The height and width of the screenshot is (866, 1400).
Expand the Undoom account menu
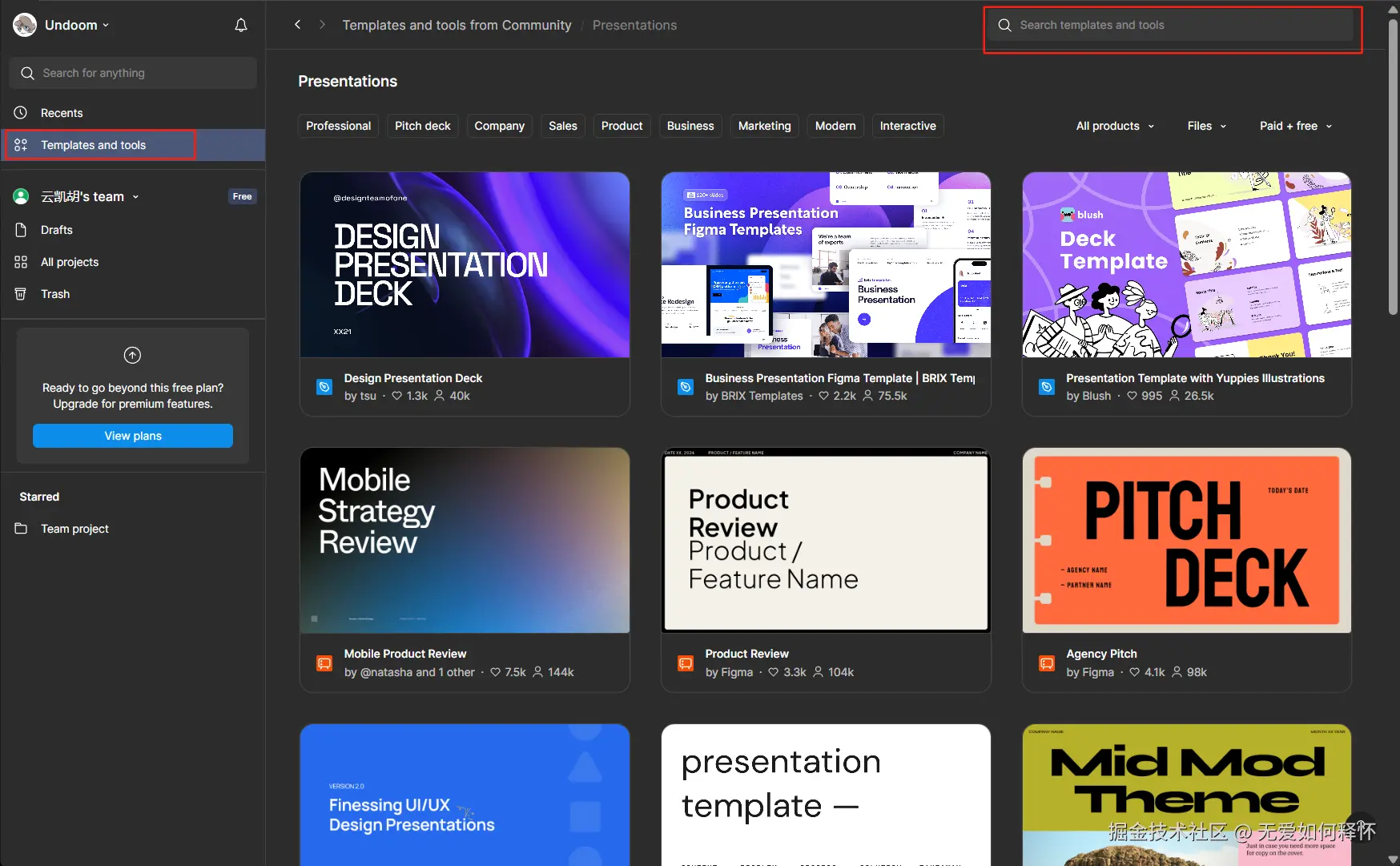coord(106,26)
